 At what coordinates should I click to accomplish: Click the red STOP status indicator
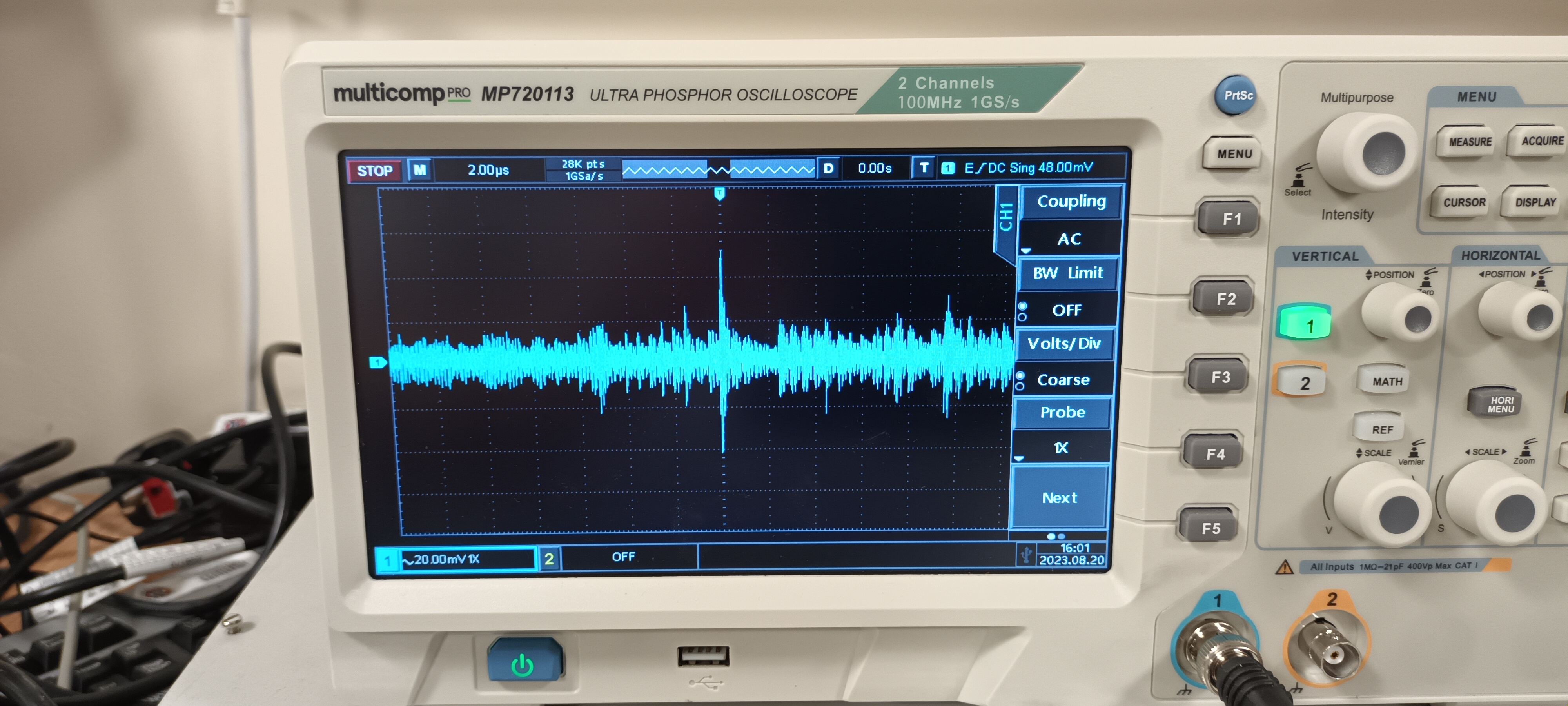pyautogui.click(x=374, y=171)
